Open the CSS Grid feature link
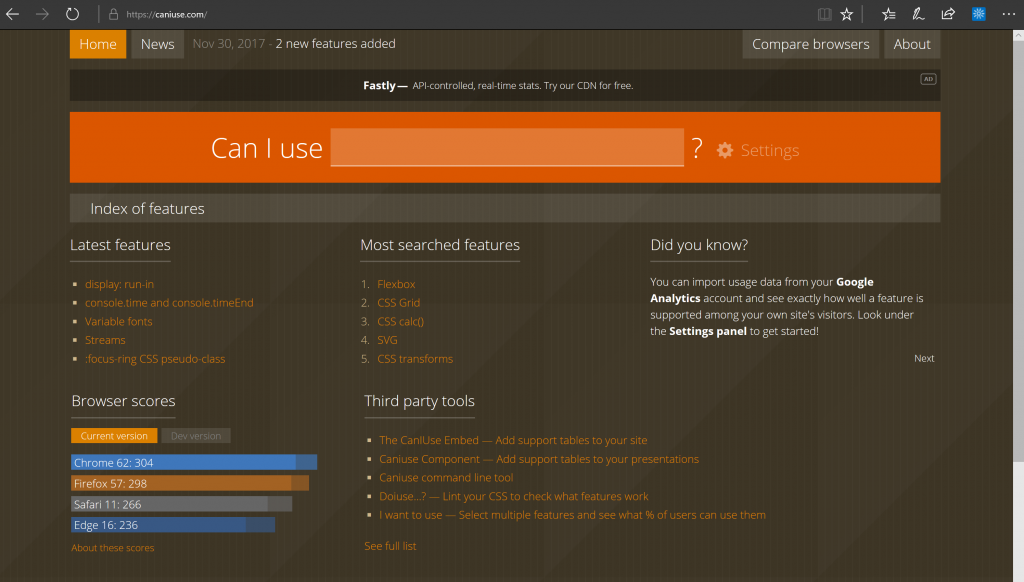The height and width of the screenshot is (582, 1024). pos(398,302)
